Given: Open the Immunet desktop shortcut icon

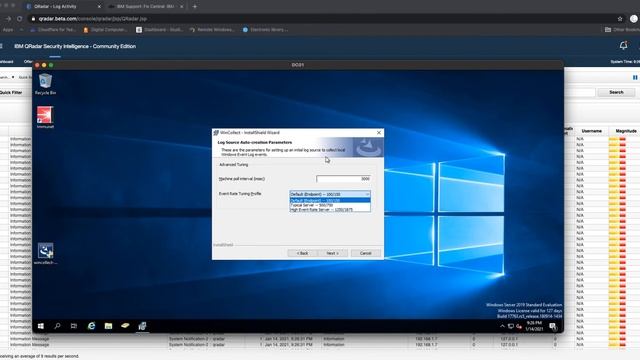Looking at the screenshot, I should pyautogui.click(x=45, y=117).
